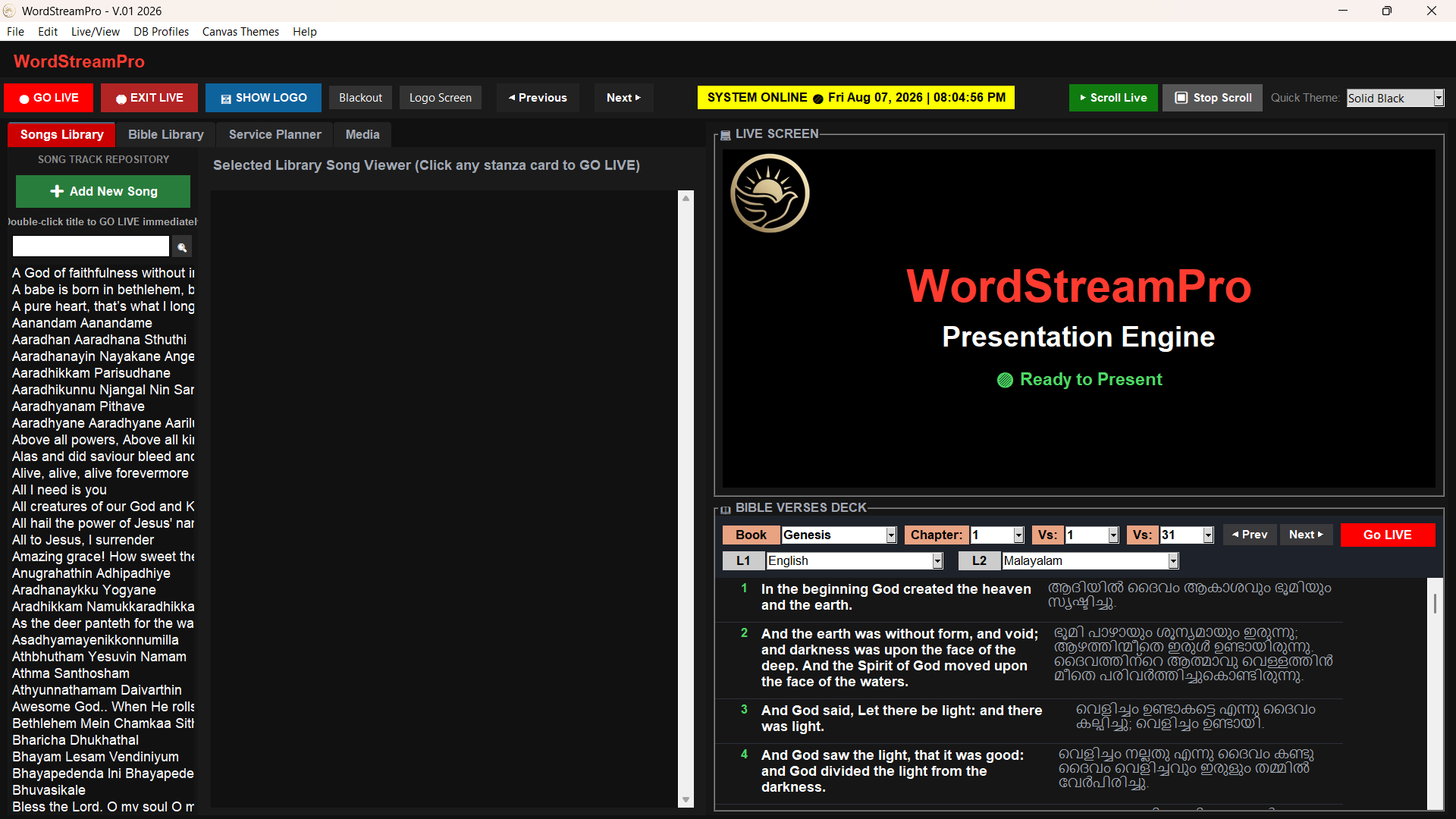This screenshot has height=819, width=1456.
Task: Click the song search magnifier icon
Action: pos(182,246)
